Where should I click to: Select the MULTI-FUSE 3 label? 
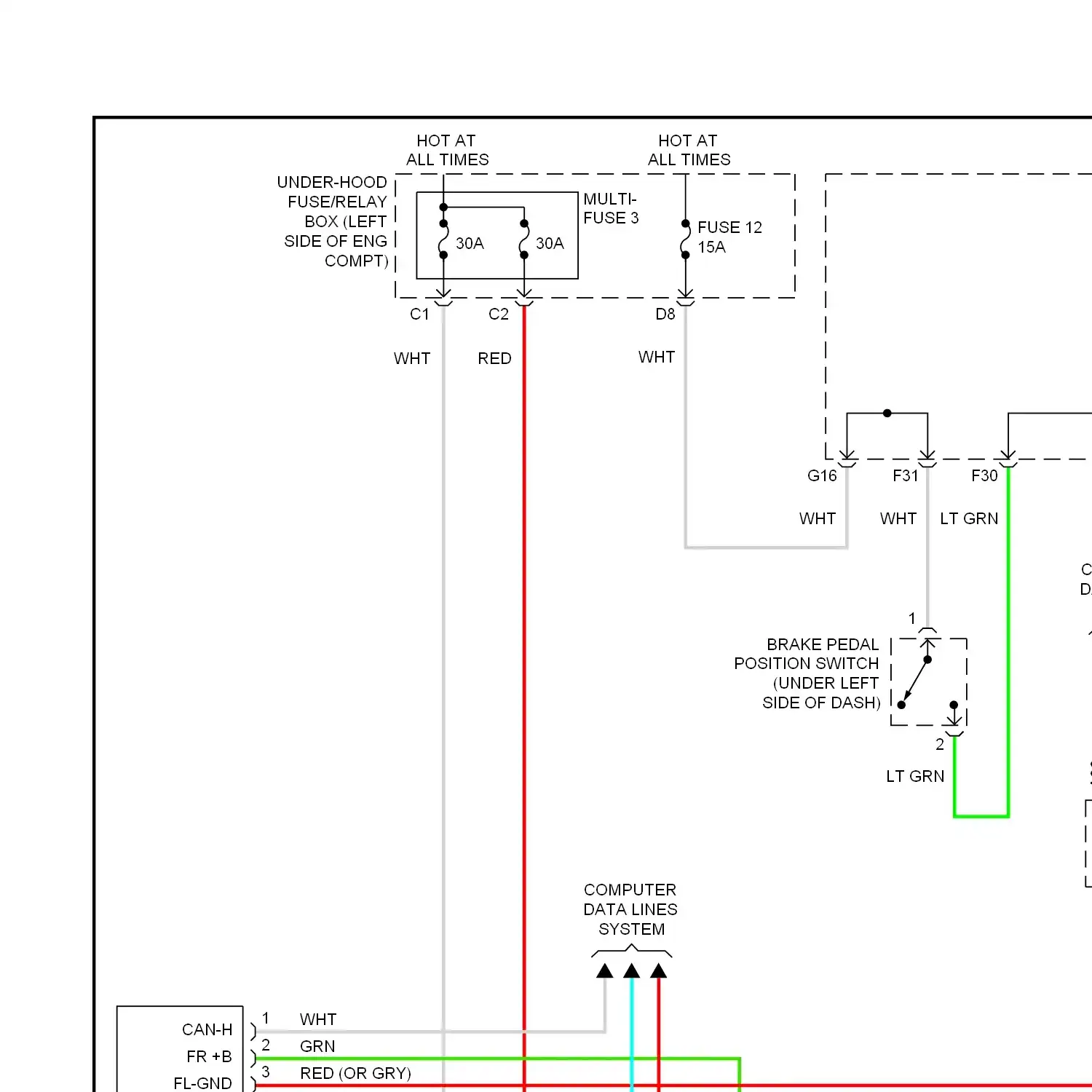tap(611, 208)
